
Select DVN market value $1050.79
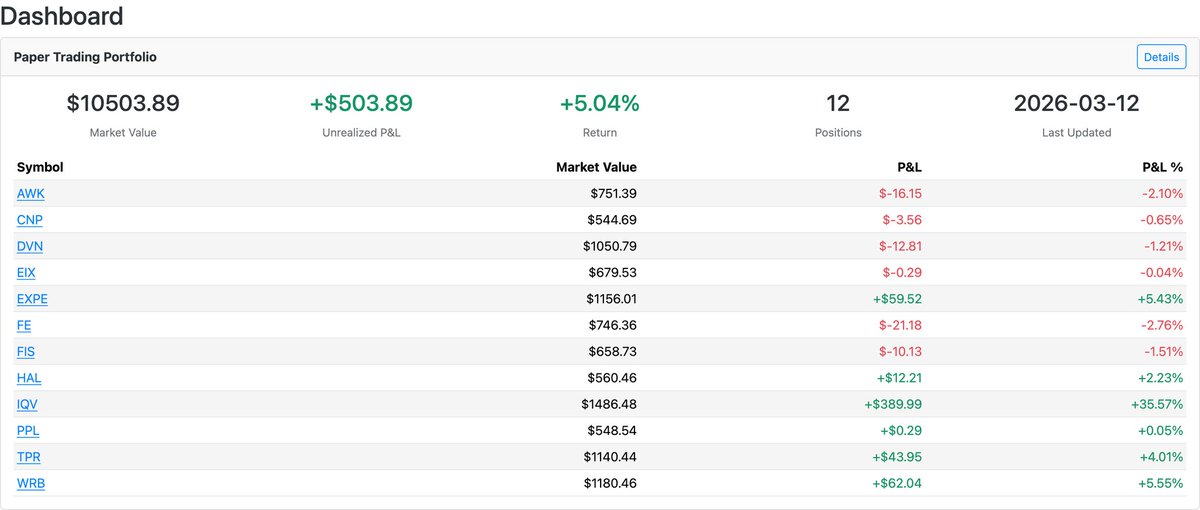pos(608,246)
